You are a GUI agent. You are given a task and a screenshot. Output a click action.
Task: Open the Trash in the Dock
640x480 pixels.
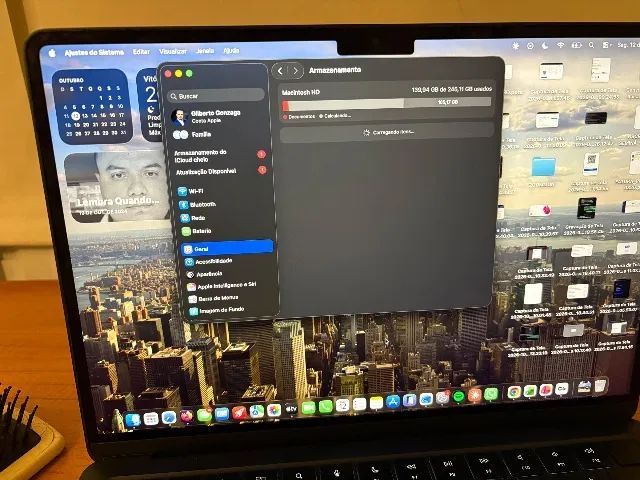[x=600, y=386]
